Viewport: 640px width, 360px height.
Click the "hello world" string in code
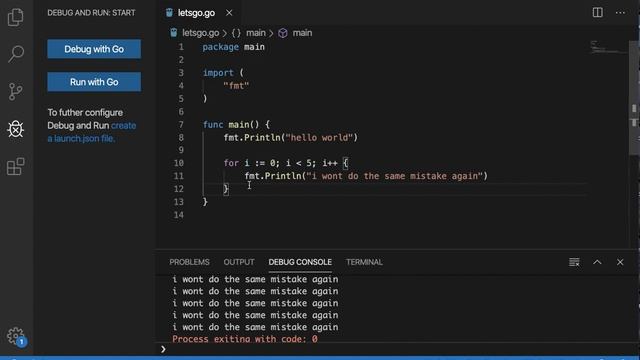[x=319, y=138]
